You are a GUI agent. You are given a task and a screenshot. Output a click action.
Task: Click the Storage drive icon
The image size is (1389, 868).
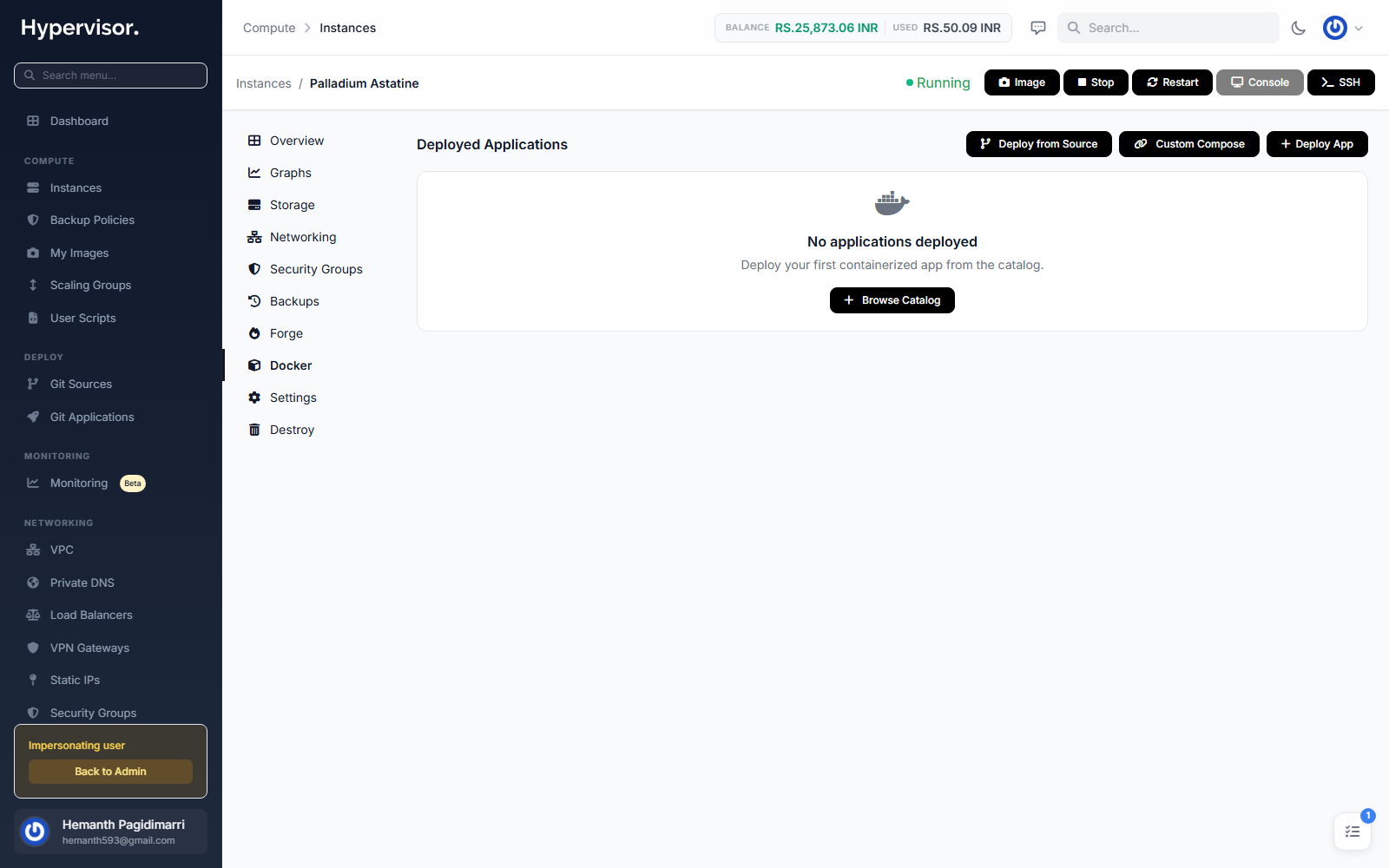pyautogui.click(x=254, y=205)
